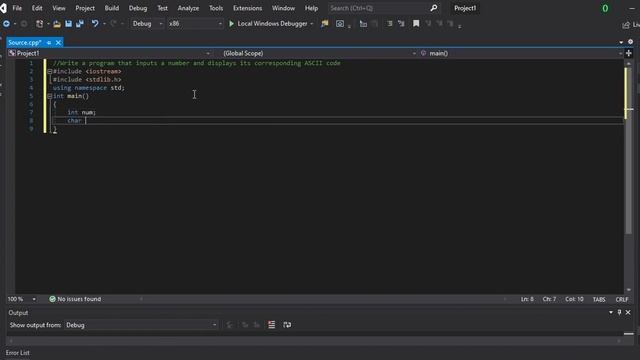640x360 pixels.
Task: Open the document tabs gear settings icon
Action: point(630,42)
